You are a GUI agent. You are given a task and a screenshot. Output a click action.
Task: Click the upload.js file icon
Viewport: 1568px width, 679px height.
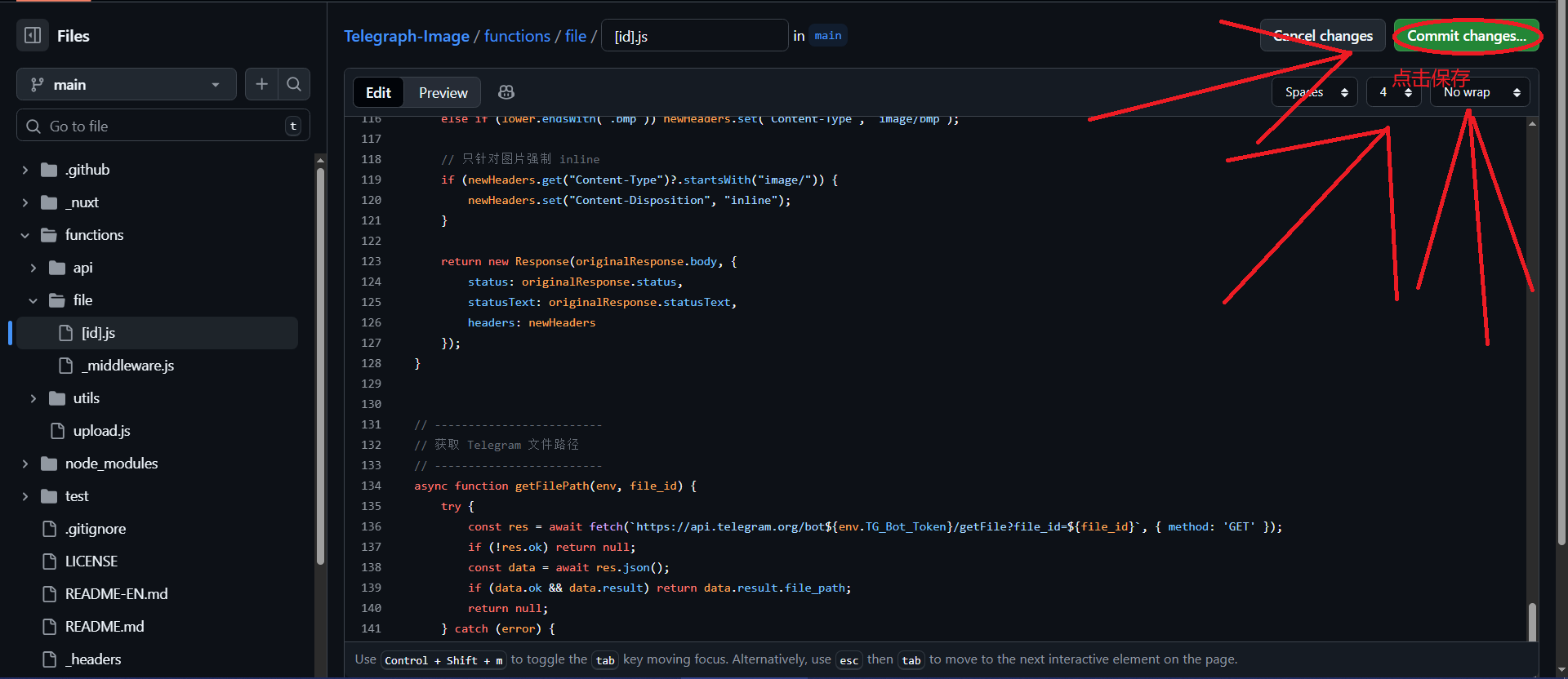click(x=57, y=431)
